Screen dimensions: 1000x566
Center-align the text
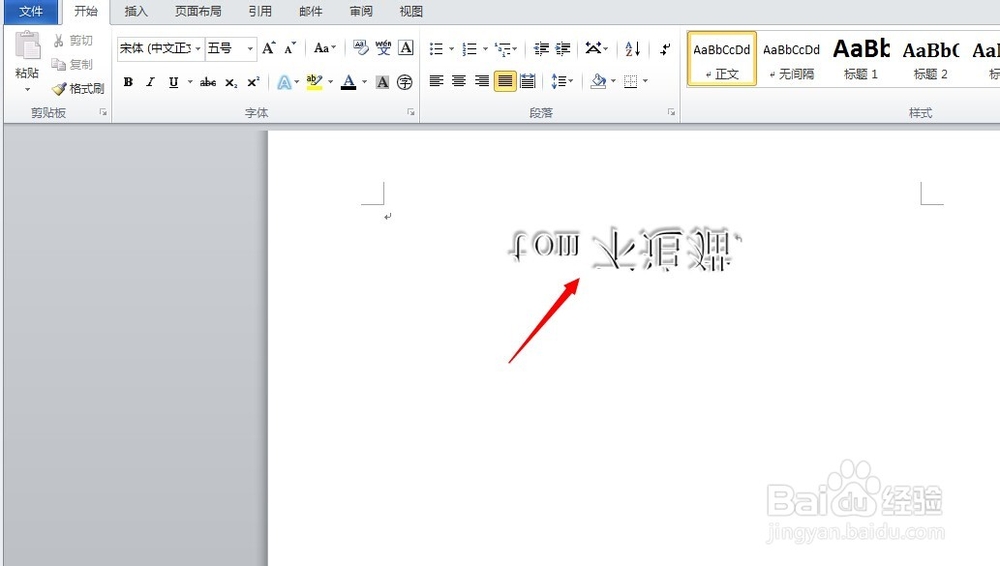pos(459,81)
